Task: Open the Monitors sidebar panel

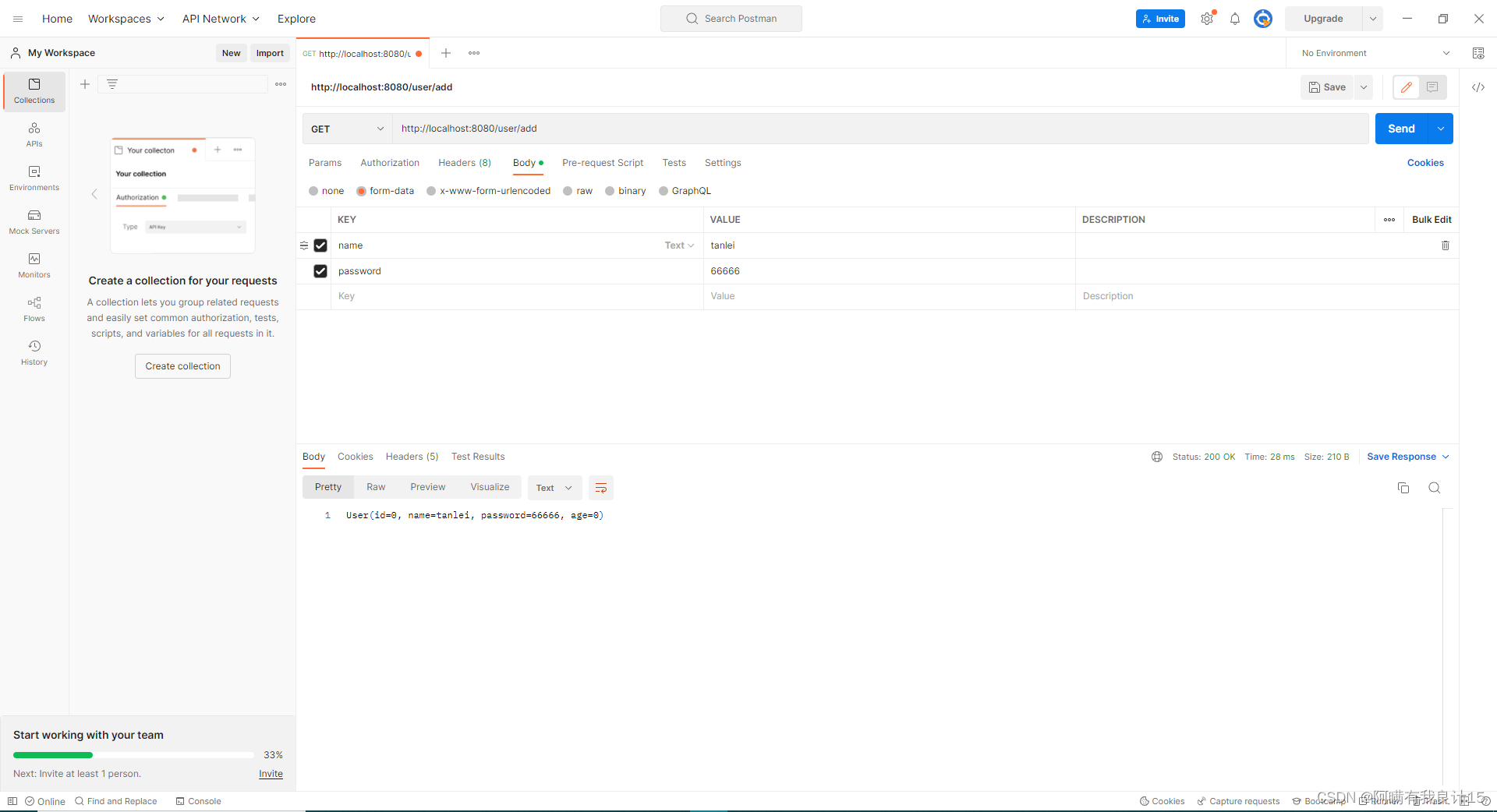Action: tap(34, 266)
